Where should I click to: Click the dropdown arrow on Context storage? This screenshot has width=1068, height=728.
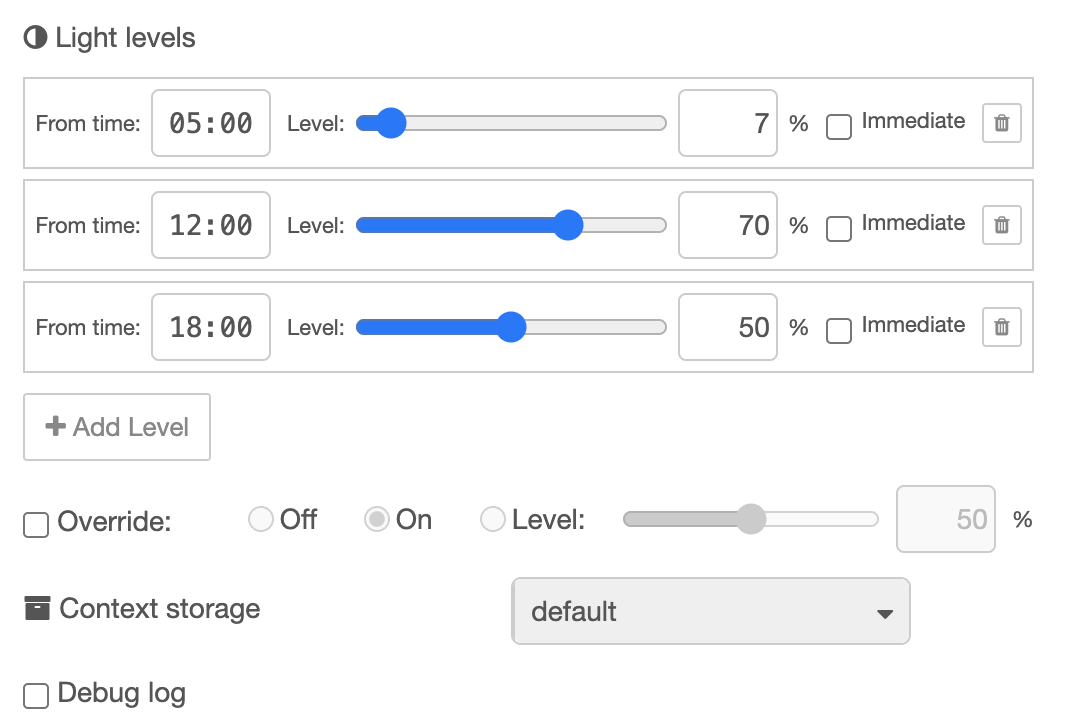tap(884, 611)
